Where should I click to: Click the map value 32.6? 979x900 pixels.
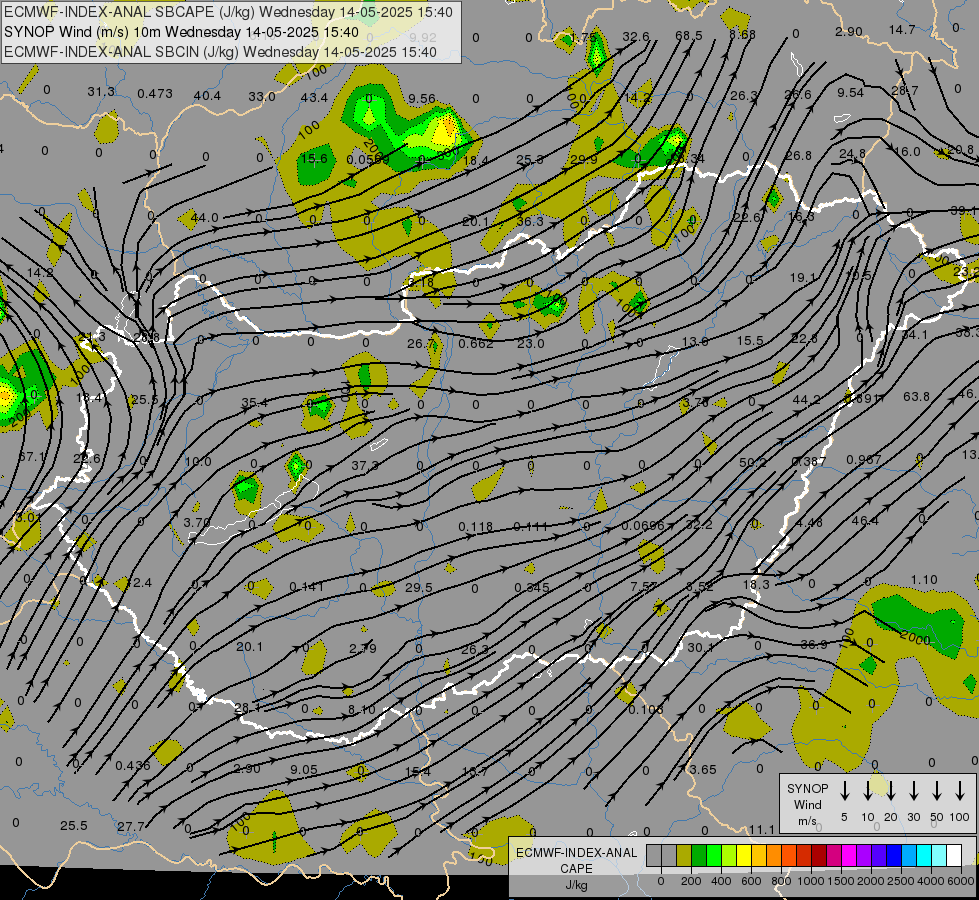pos(636,37)
